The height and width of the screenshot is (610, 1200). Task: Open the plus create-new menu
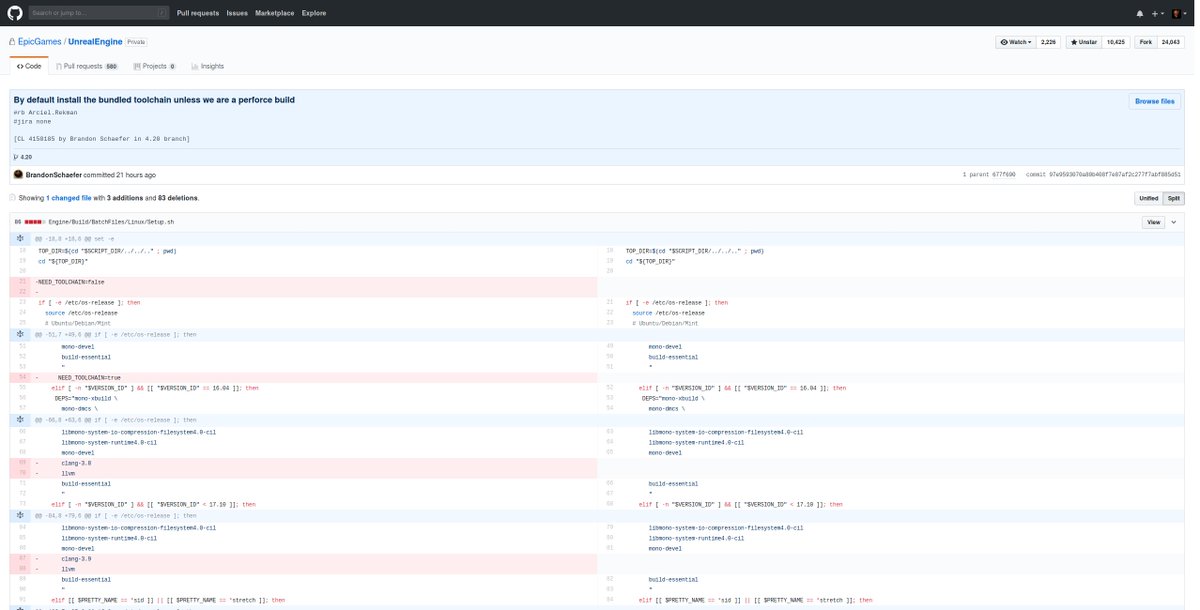pyautogui.click(x=1157, y=13)
